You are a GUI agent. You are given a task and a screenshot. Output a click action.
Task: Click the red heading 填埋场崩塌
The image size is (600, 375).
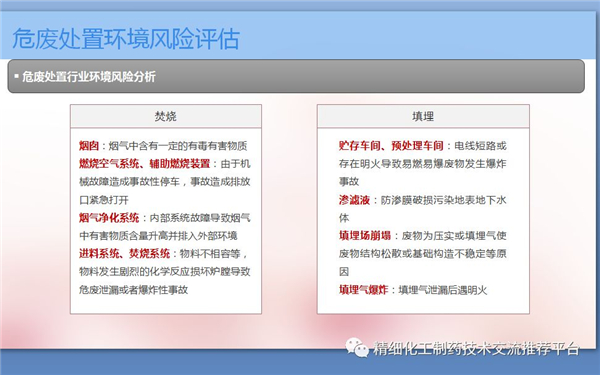click(x=365, y=235)
